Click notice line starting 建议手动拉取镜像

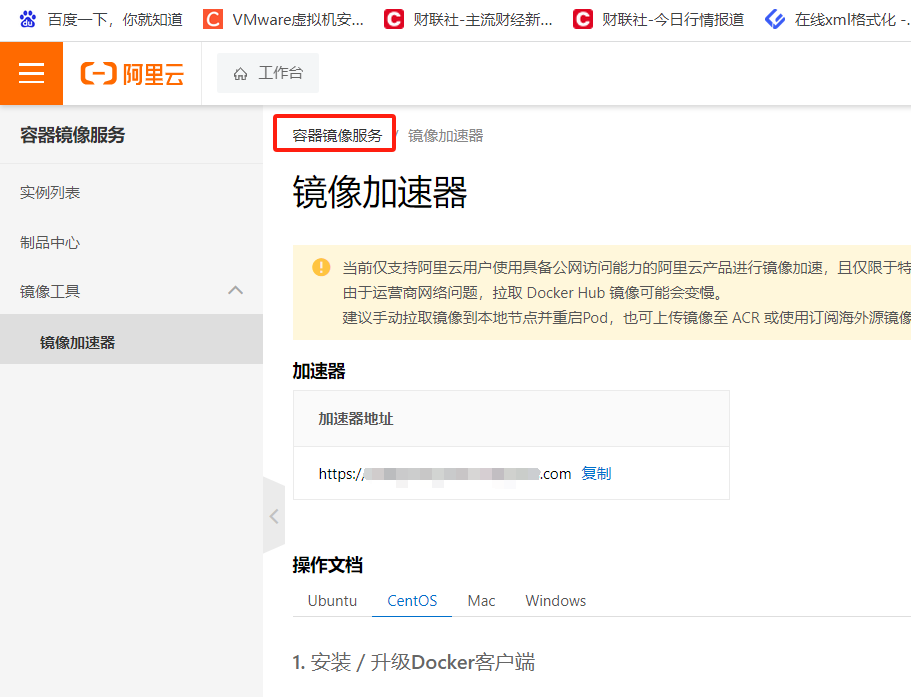coord(626,317)
